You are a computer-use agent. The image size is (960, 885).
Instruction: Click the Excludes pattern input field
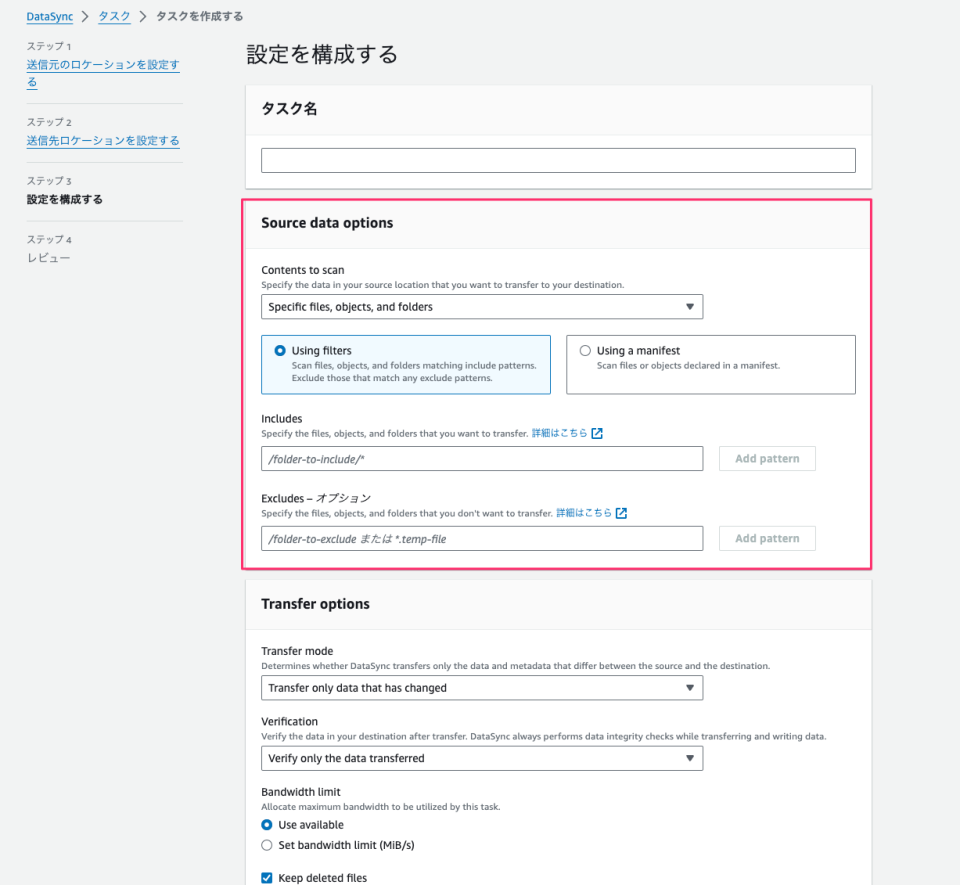[x=482, y=539]
